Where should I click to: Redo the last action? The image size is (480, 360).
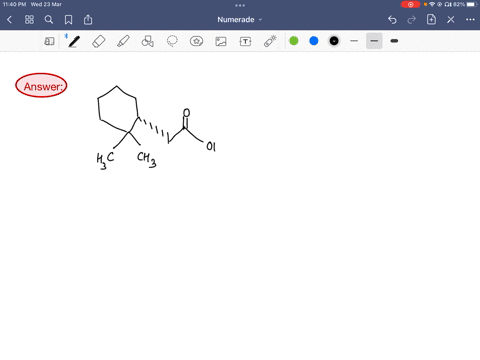tap(412, 20)
